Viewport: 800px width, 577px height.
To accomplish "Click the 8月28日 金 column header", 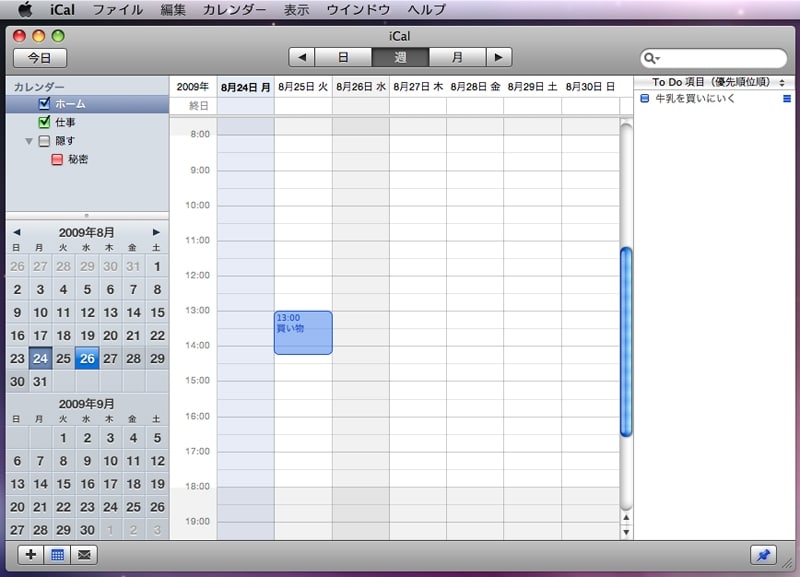I will (x=475, y=87).
